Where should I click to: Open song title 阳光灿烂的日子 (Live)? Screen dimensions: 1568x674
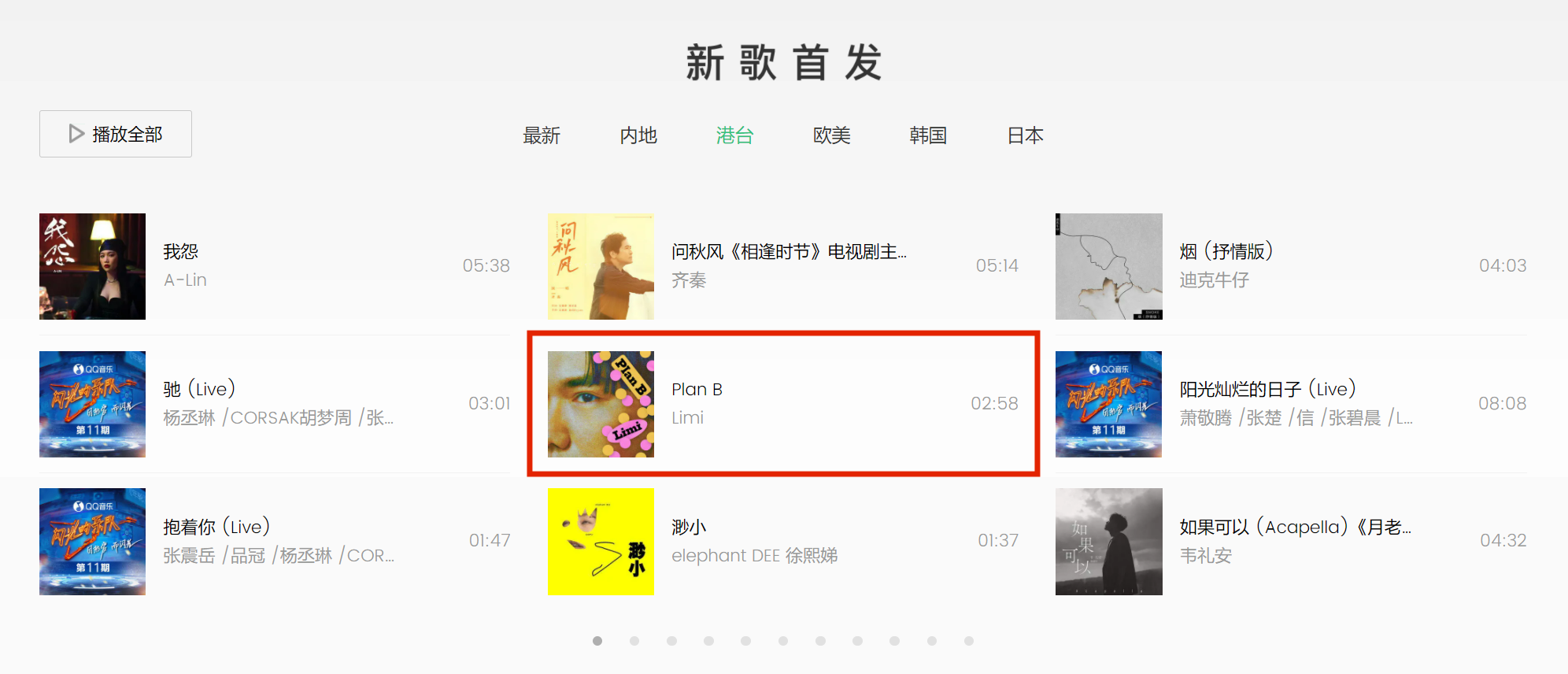[1267, 389]
